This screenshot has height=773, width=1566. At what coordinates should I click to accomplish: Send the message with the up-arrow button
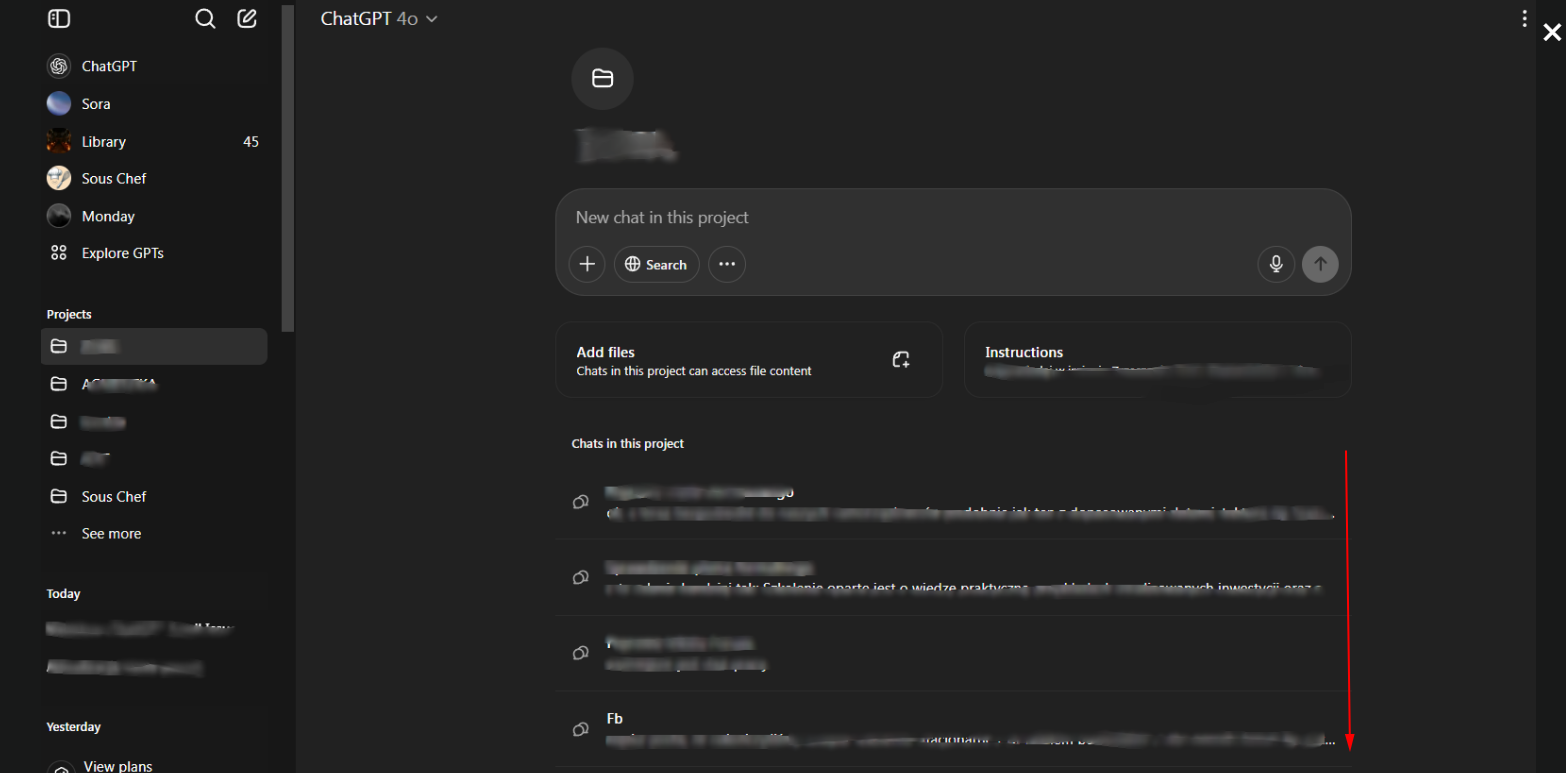pyautogui.click(x=1320, y=264)
